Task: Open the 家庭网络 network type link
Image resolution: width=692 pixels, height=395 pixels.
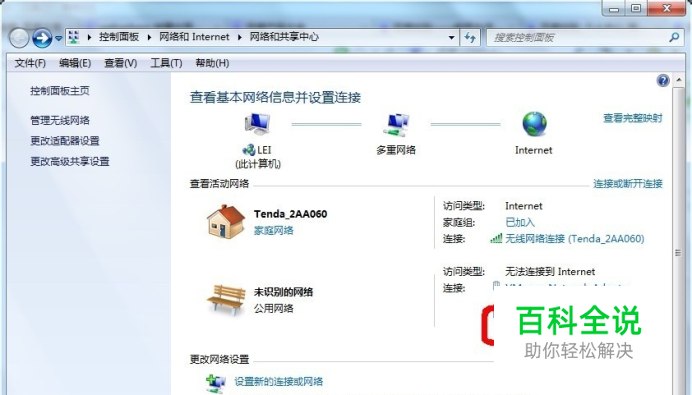Action: click(x=274, y=230)
